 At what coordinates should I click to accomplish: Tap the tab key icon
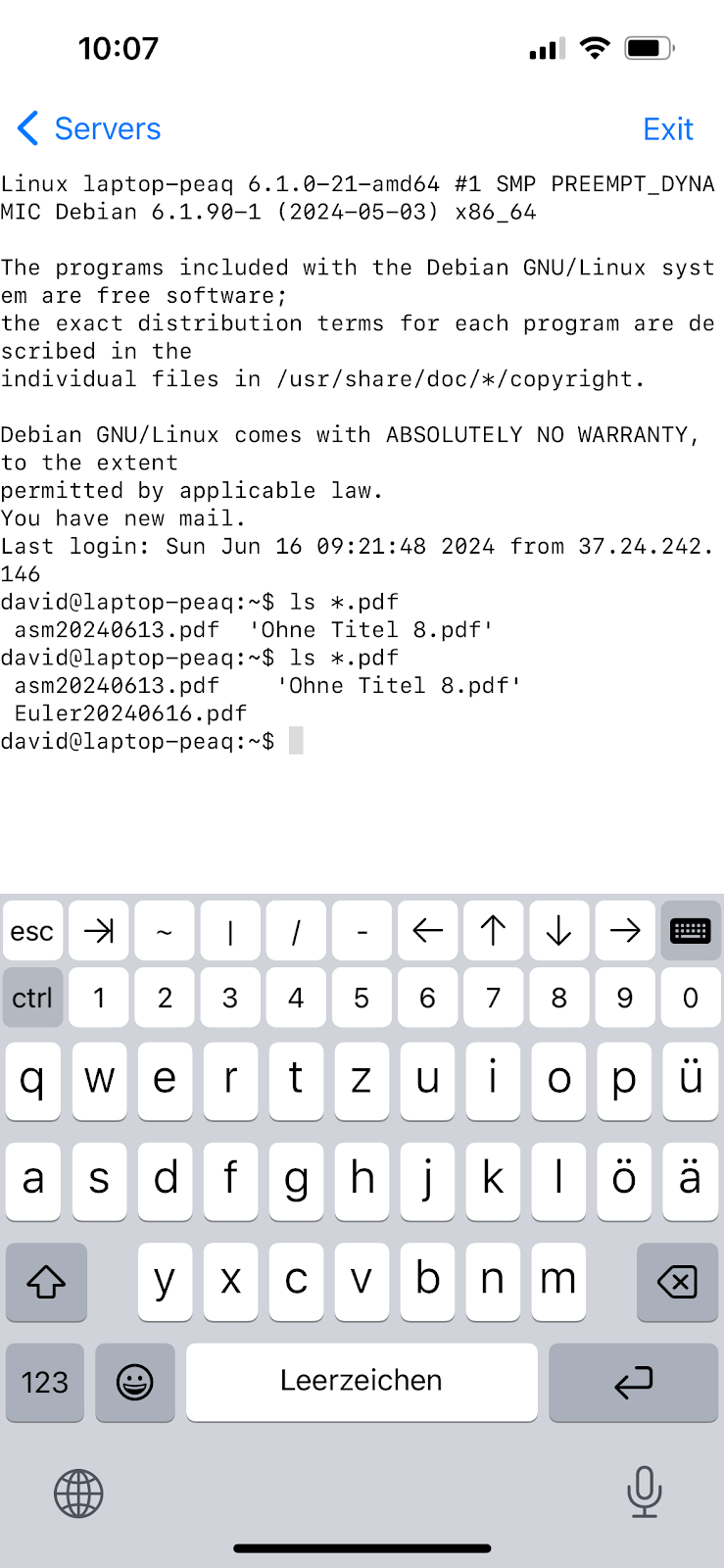coord(99,930)
